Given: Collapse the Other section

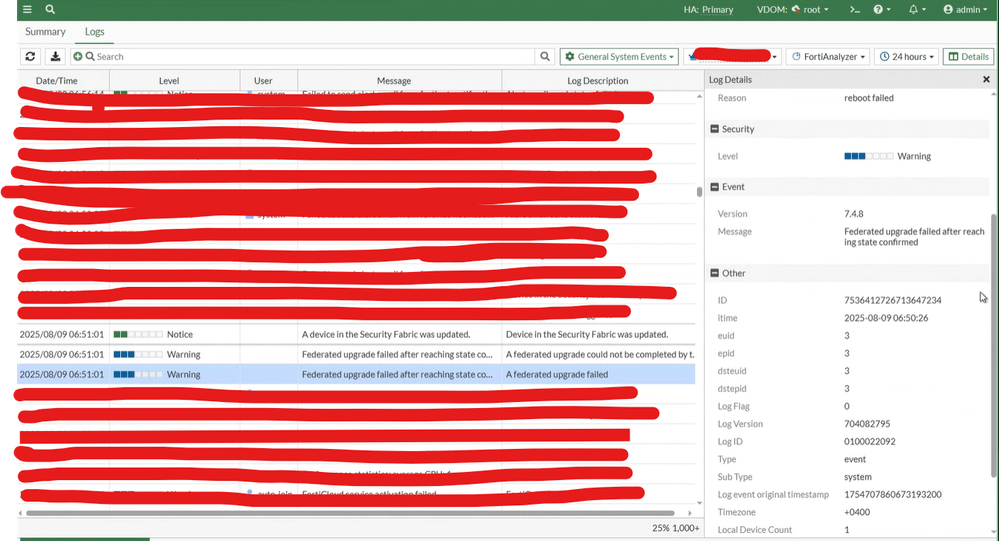Looking at the screenshot, I should tap(714, 273).
